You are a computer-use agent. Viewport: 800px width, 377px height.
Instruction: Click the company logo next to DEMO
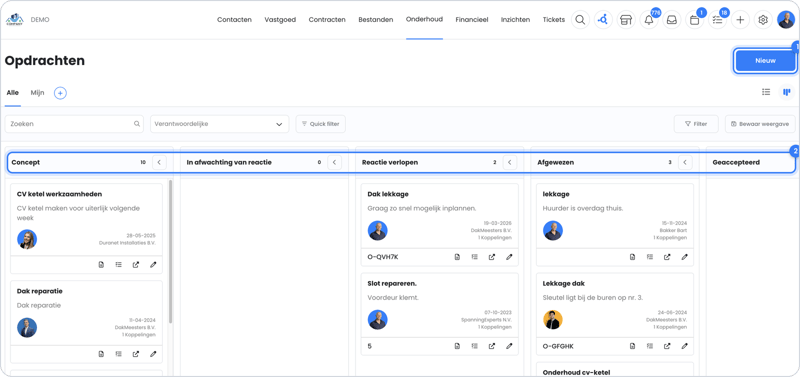click(x=14, y=20)
